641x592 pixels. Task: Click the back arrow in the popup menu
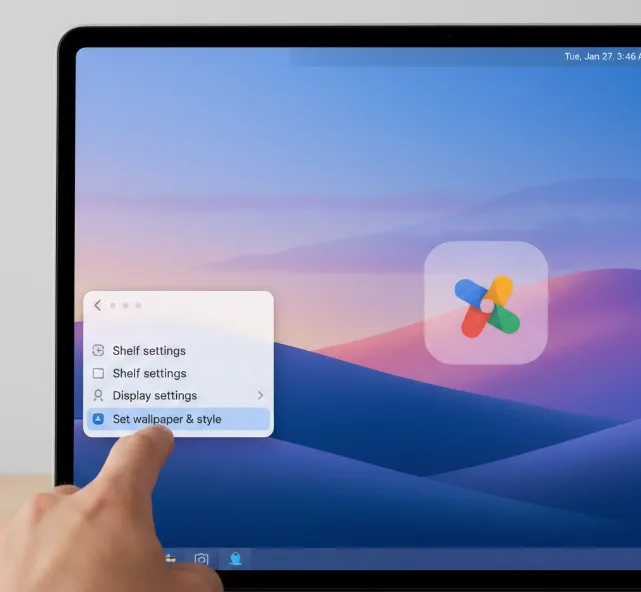click(x=97, y=305)
